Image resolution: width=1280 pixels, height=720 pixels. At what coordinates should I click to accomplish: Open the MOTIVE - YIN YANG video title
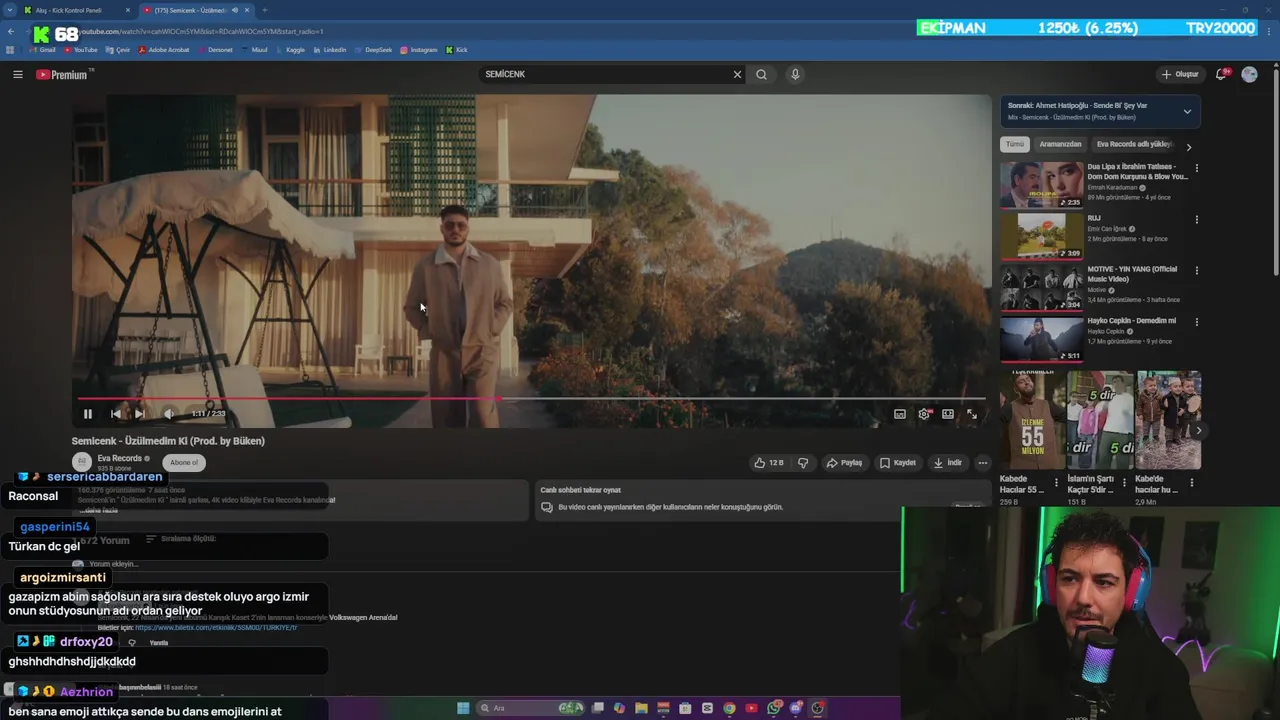click(x=1132, y=273)
